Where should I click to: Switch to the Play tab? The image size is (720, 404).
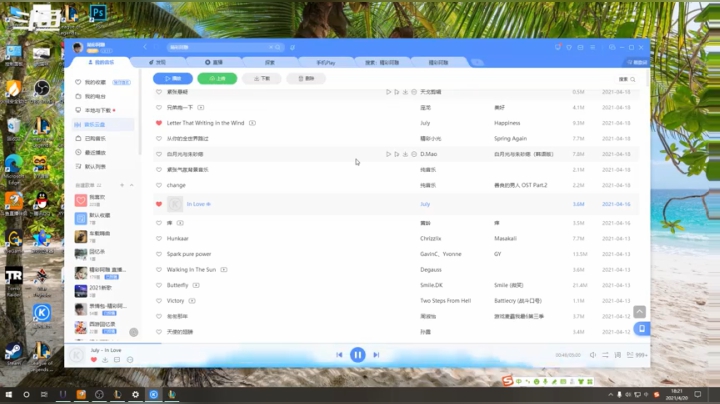pos(326,62)
